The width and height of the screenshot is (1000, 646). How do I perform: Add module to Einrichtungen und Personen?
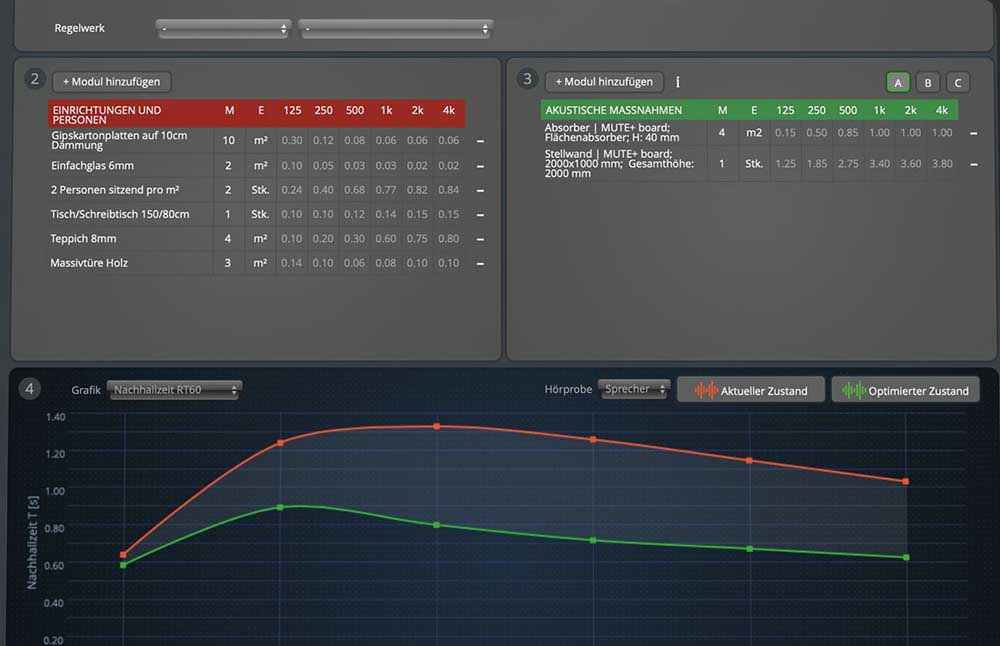tap(112, 82)
